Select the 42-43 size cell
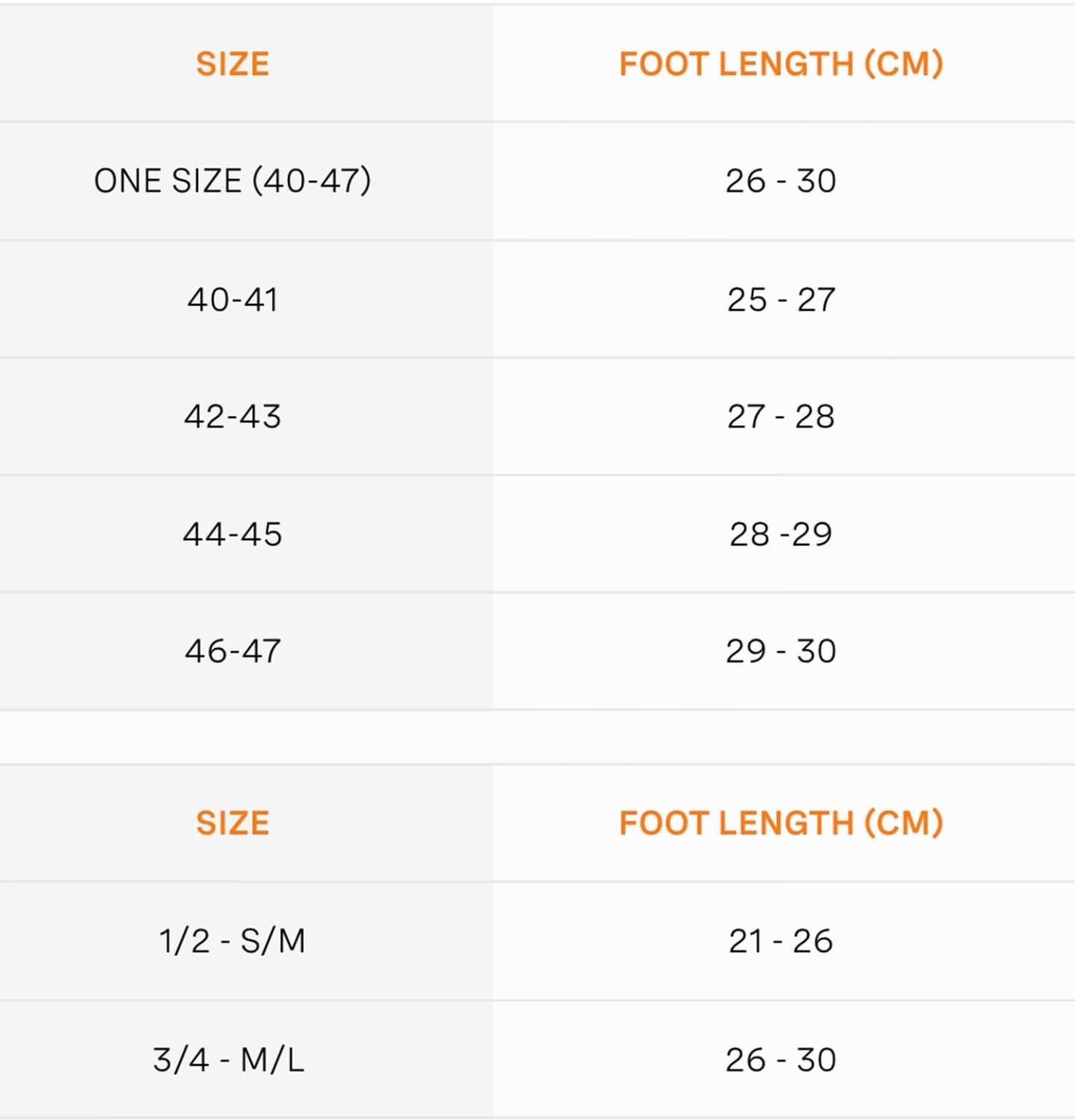Screen dimensions: 1075x1120 pyautogui.click(x=232, y=417)
